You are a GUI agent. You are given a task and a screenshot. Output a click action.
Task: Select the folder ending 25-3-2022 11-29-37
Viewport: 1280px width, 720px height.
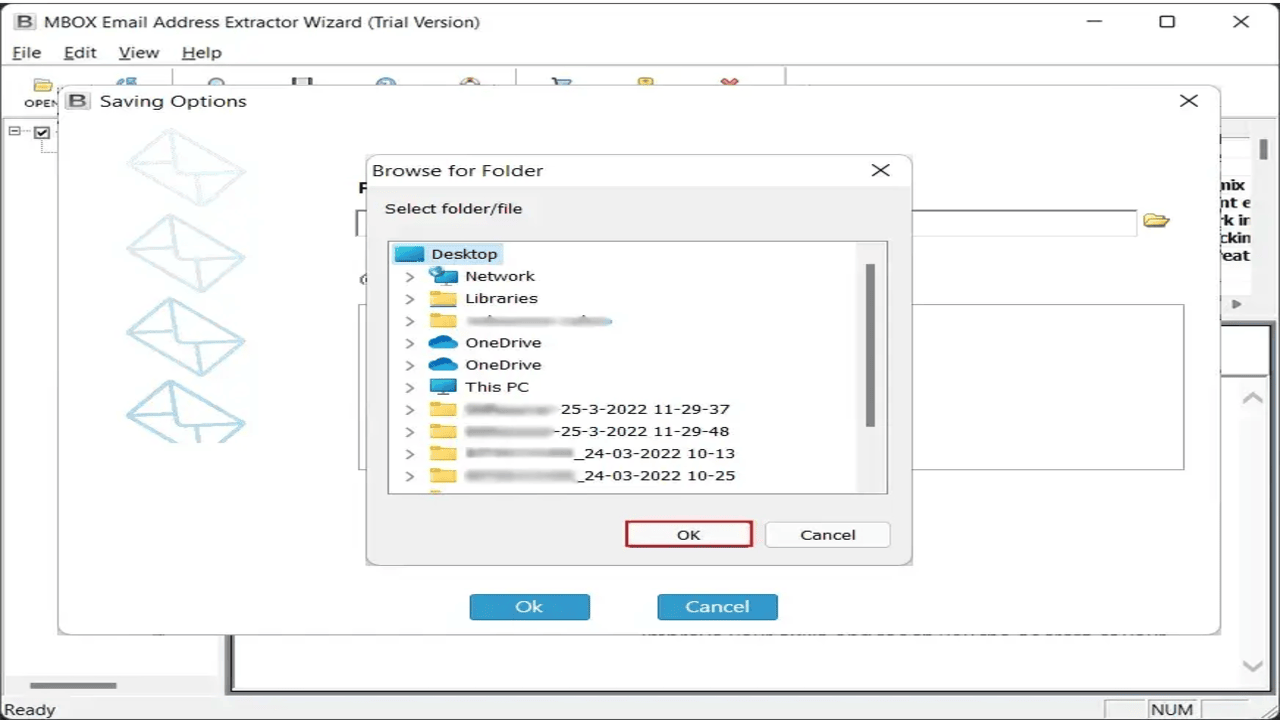point(597,409)
